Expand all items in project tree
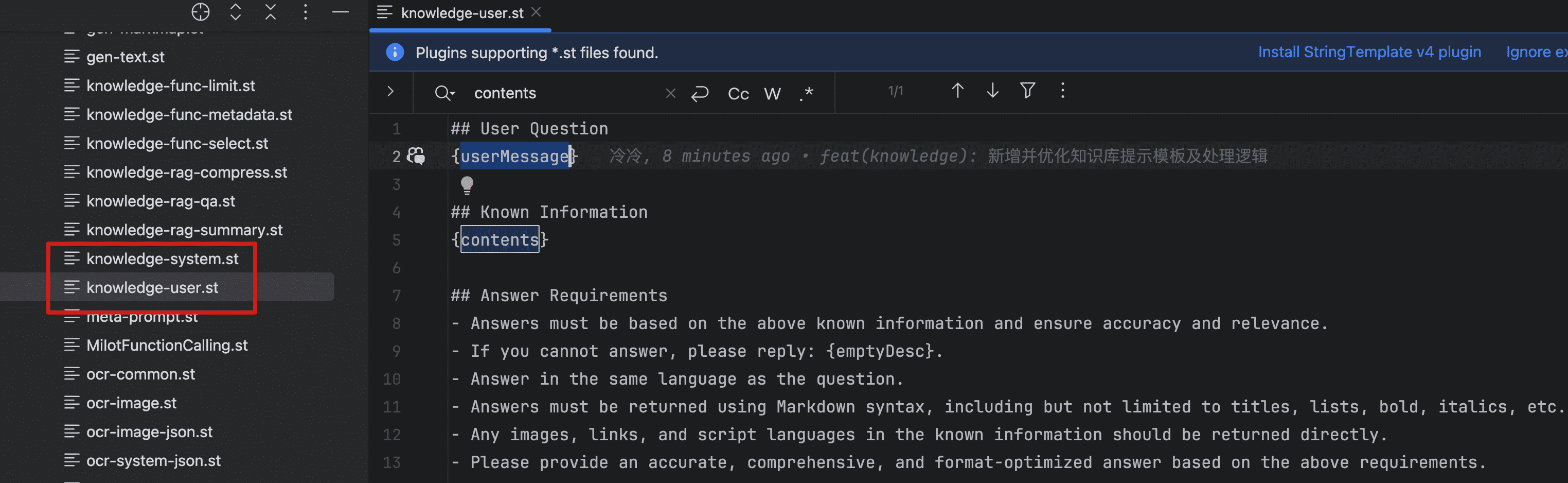 click(236, 11)
